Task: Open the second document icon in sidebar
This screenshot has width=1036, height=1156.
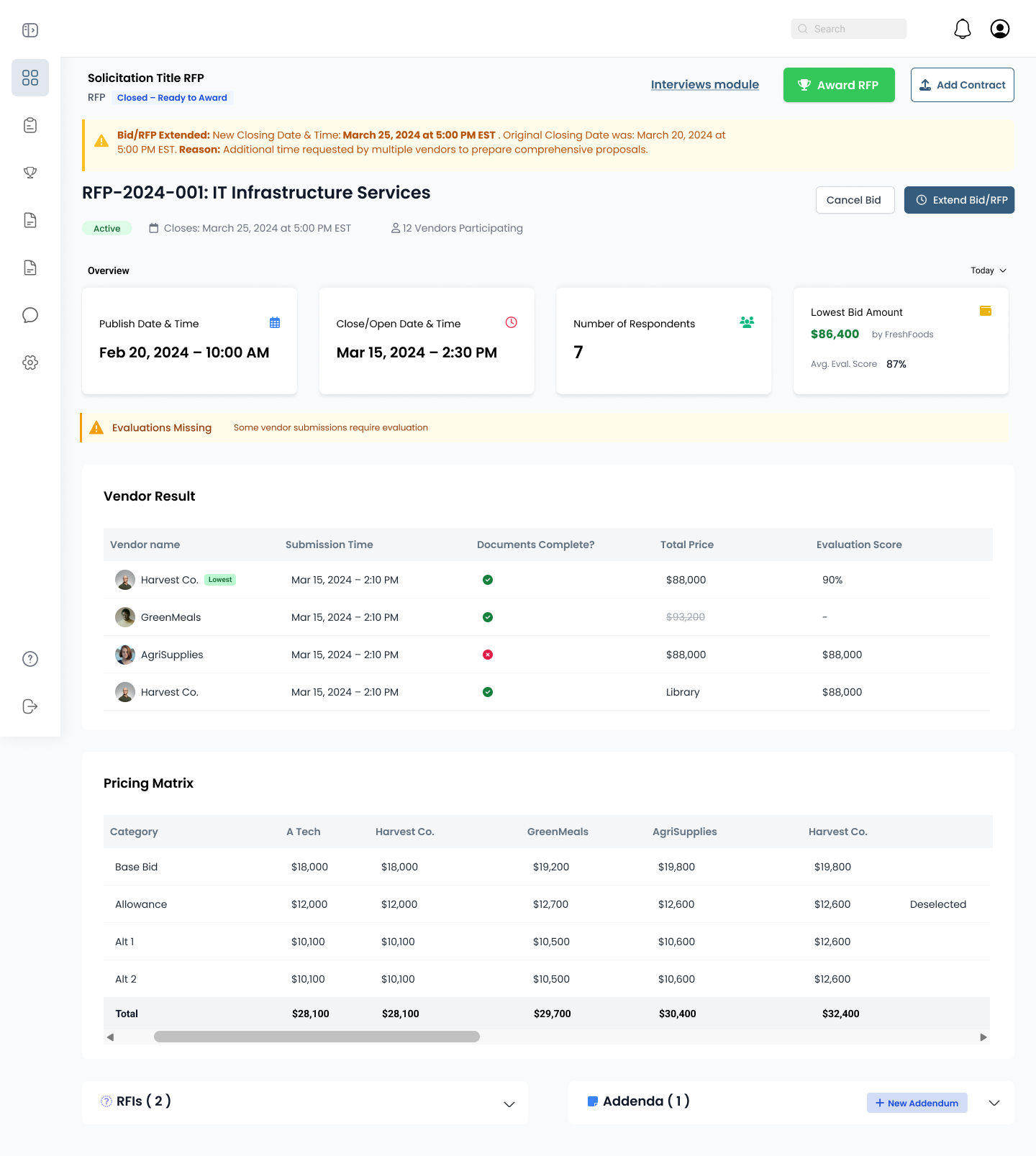Action: pyautogui.click(x=30, y=268)
